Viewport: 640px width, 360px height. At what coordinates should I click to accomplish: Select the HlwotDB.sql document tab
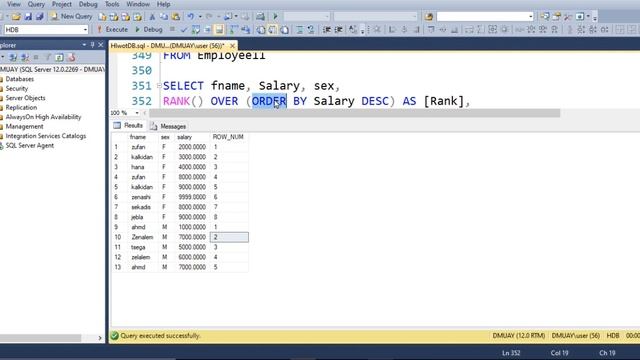(x=168, y=45)
